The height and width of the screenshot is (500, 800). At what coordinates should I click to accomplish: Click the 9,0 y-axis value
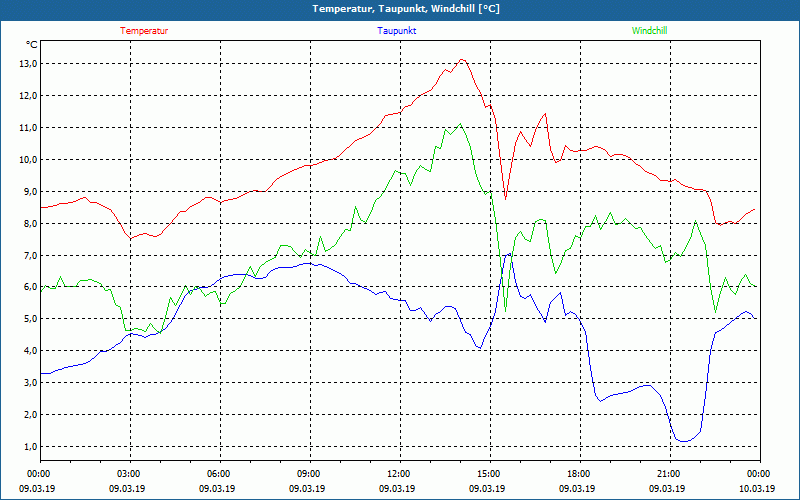point(30,191)
